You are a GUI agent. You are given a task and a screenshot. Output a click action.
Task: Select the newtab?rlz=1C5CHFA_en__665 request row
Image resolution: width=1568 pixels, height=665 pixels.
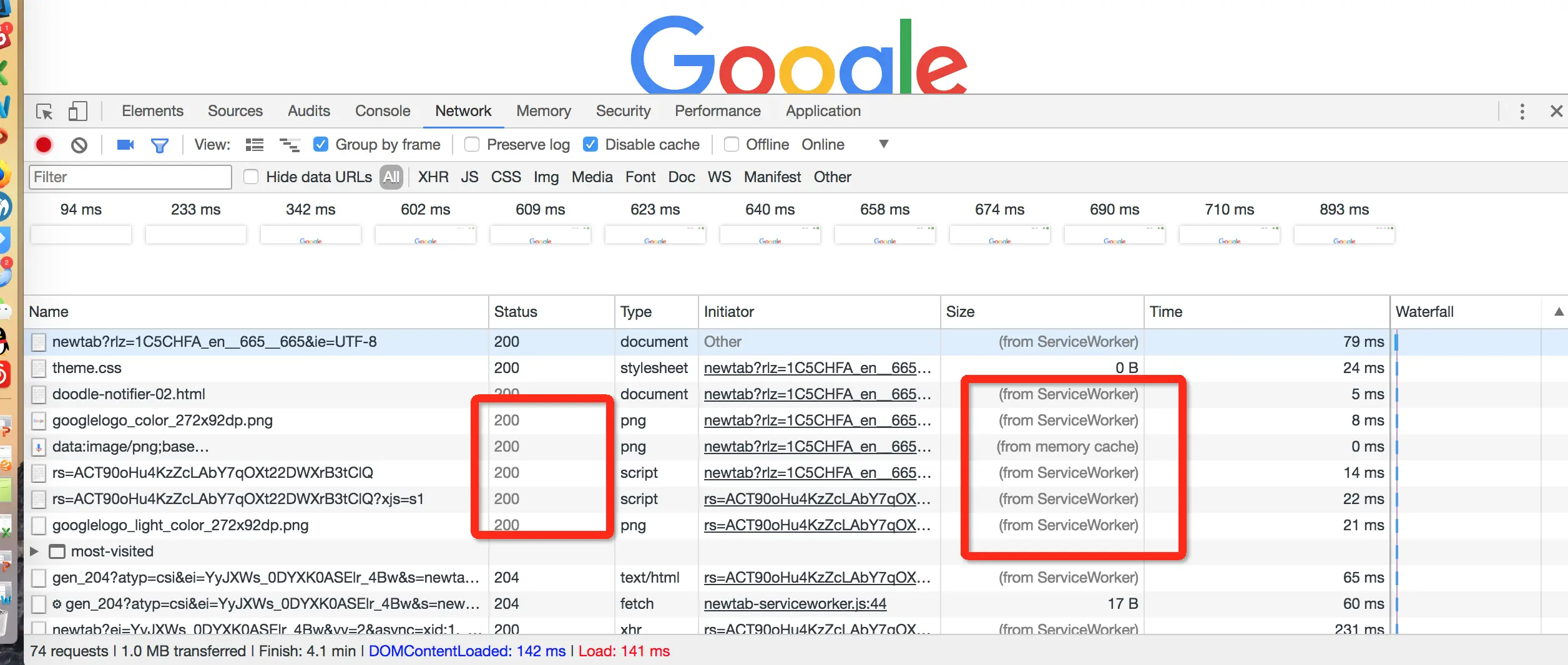796,342
